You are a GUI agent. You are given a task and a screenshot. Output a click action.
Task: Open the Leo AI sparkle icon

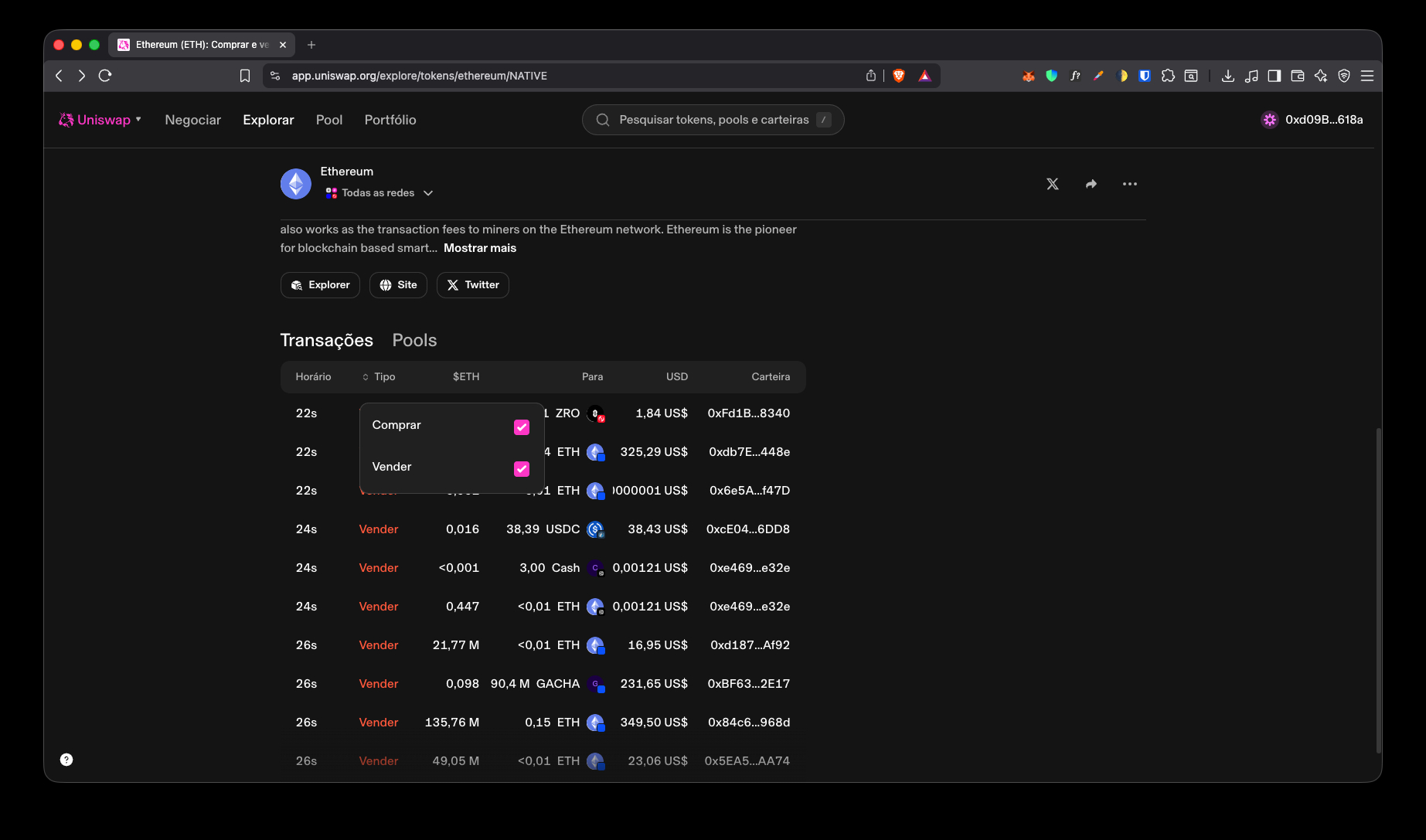[1321, 76]
